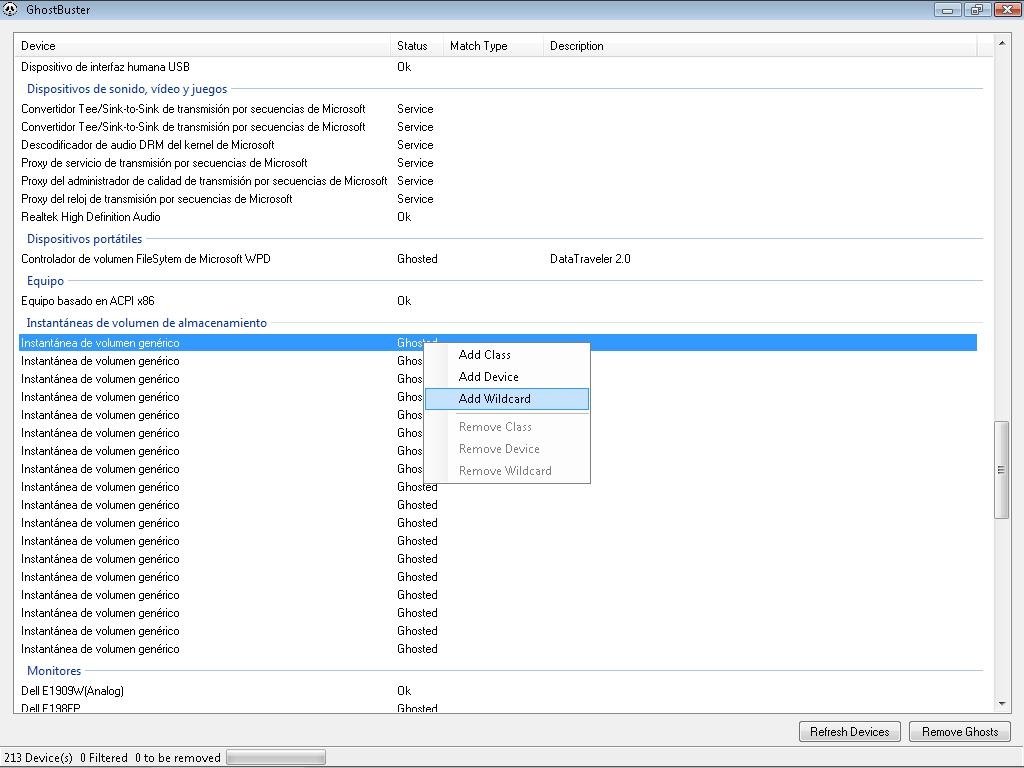Collapse the Instantáneas de volumen de almacenamiento group
This screenshot has width=1024, height=768.
pos(146,323)
